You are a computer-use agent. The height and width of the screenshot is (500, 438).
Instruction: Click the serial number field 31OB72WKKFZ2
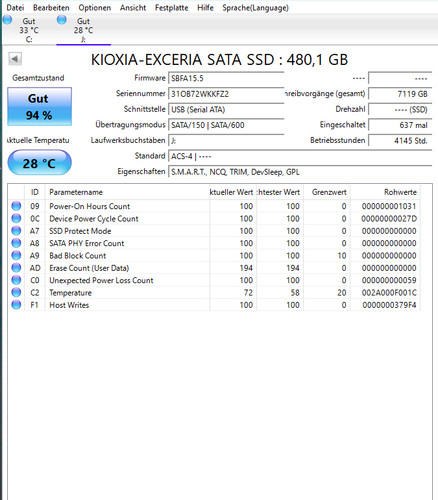[226, 94]
